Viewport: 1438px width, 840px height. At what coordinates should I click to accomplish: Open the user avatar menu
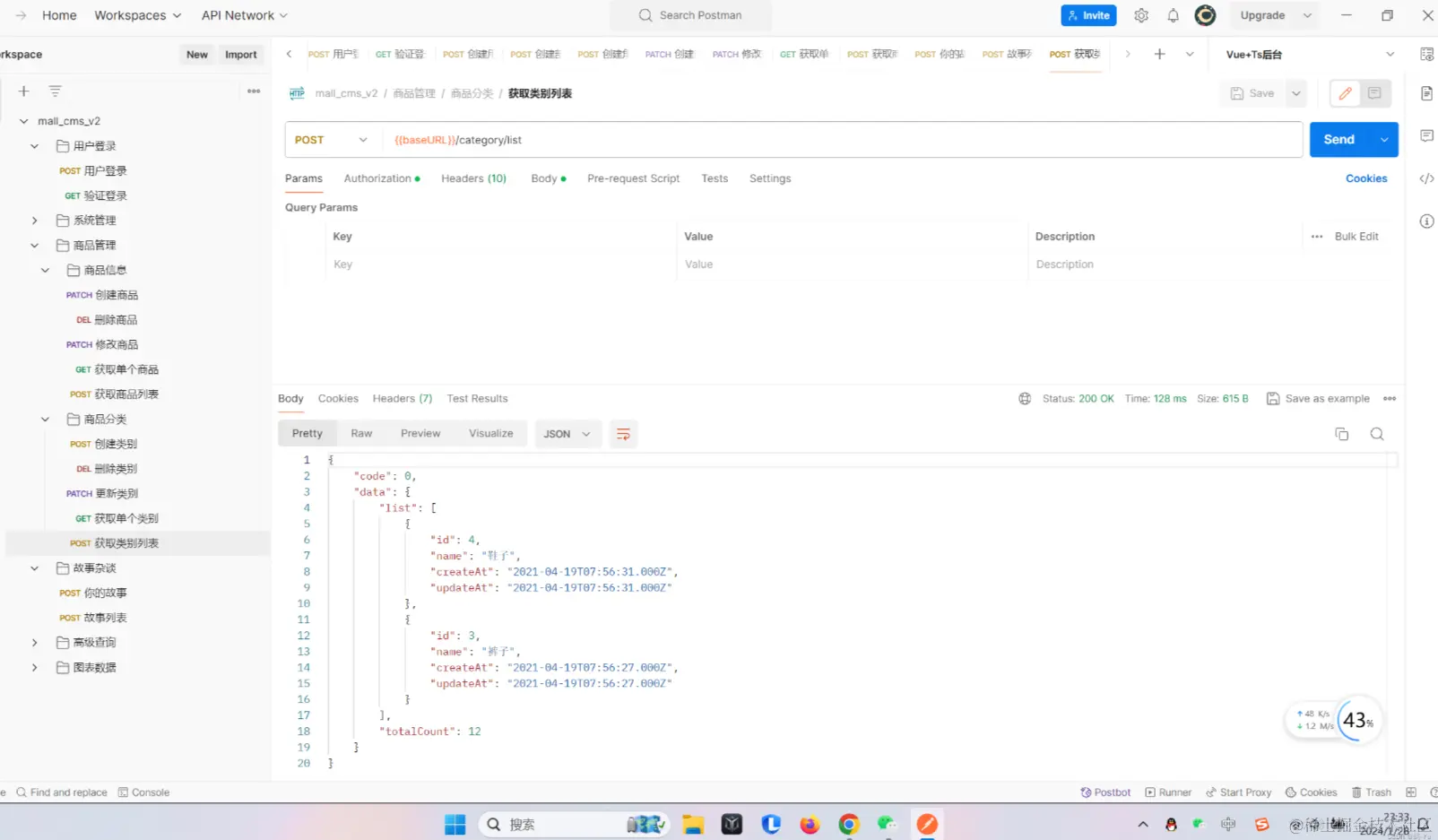pyautogui.click(x=1206, y=15)
